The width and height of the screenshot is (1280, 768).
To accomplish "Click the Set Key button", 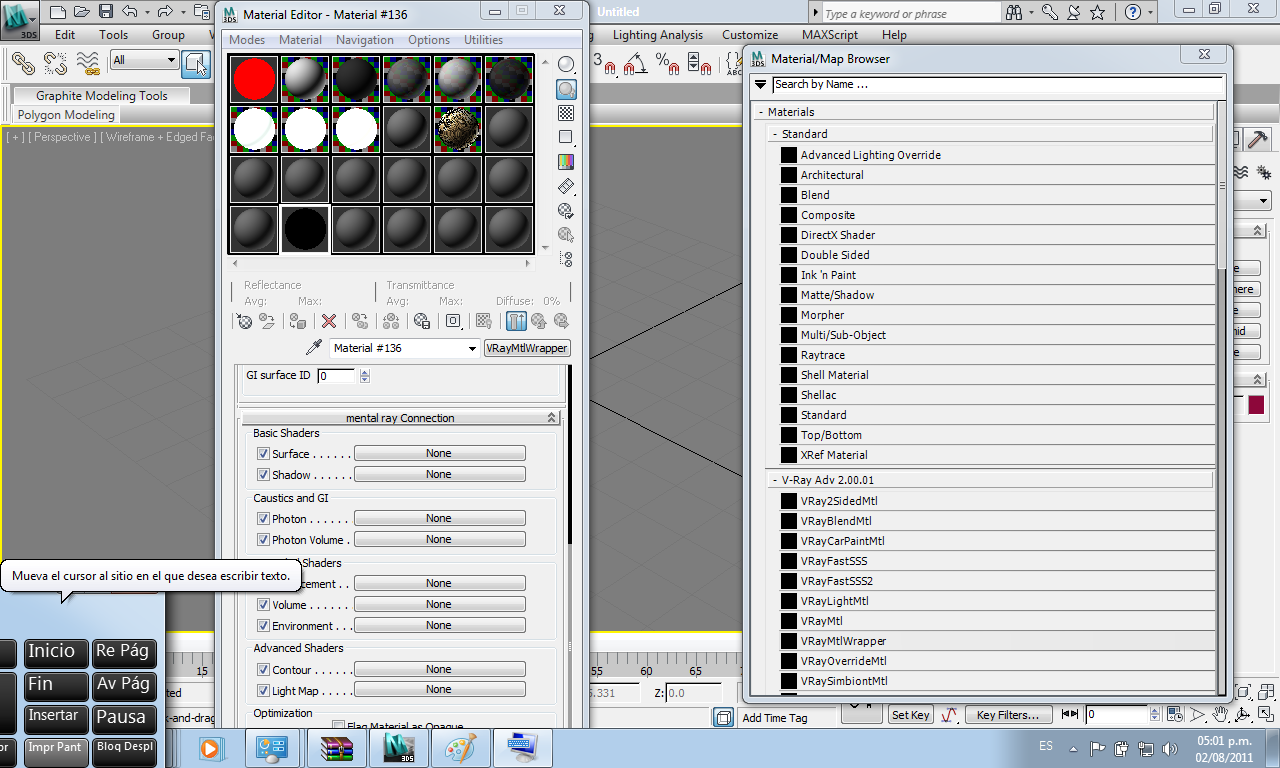I will (911, 715).
